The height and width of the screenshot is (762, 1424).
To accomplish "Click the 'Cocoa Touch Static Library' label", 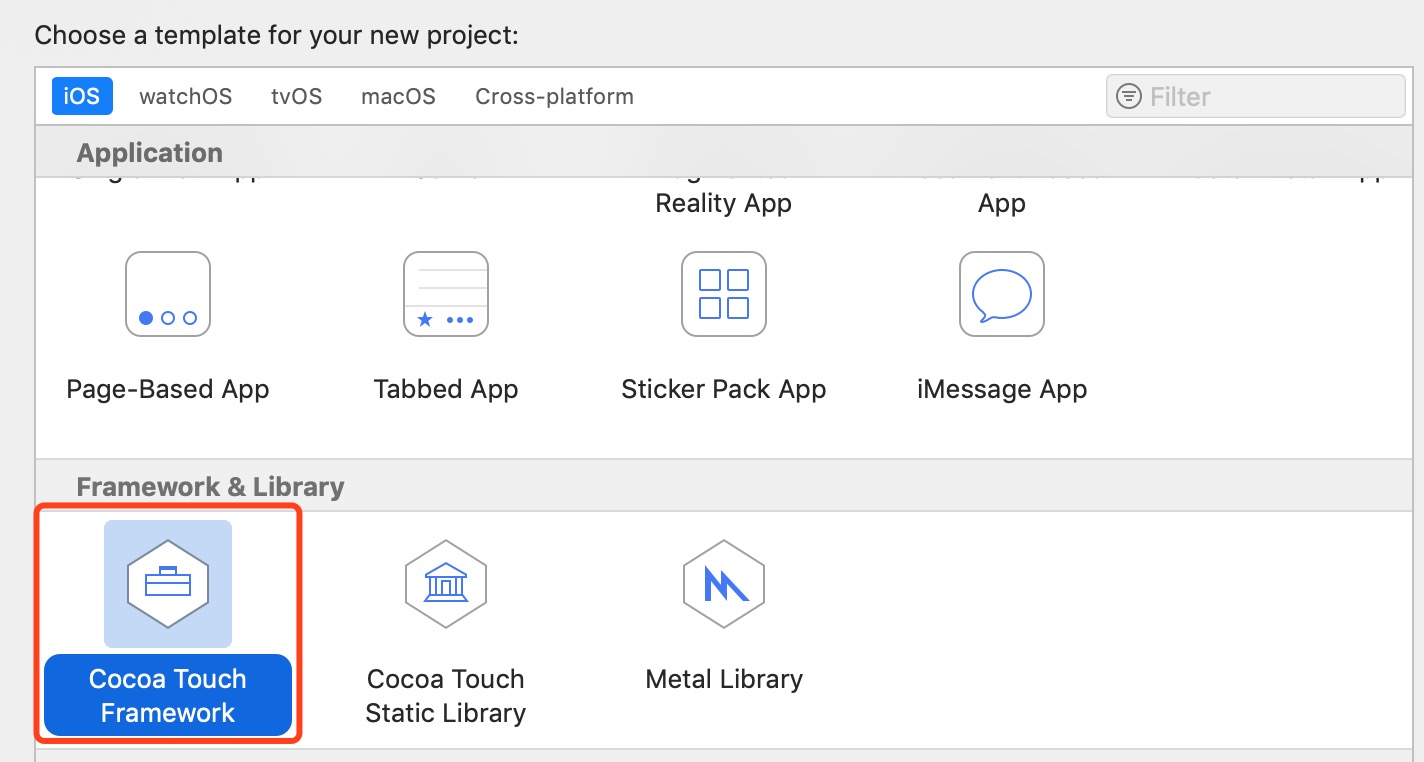I will pyautogui.click(x=446, y=696).
